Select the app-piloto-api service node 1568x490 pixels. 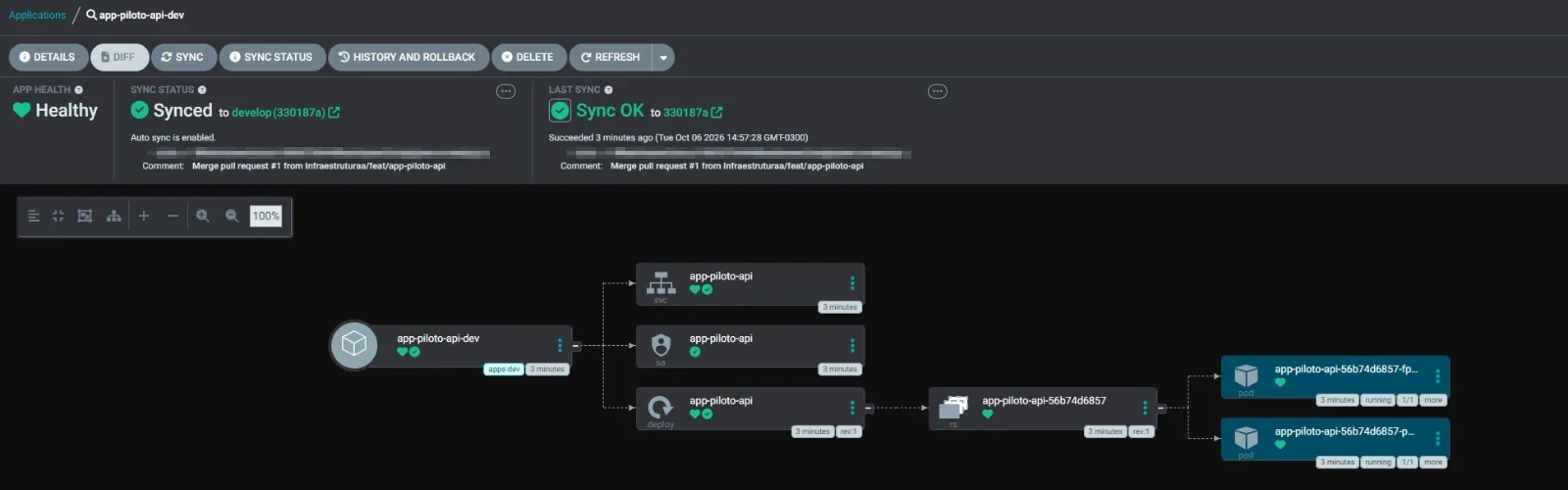click(x=751, y=284)
